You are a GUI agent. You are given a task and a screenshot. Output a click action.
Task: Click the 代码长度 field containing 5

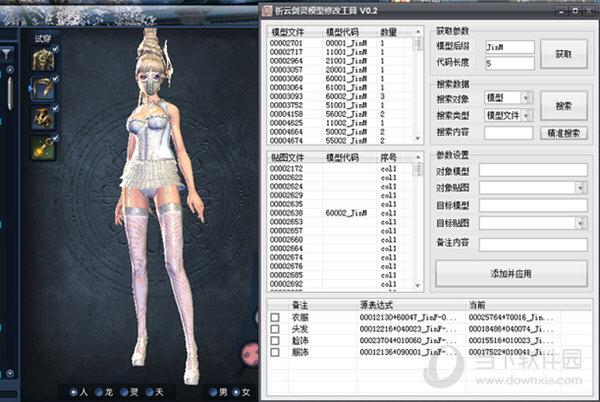pyautogui.click(x=510, y=63)
